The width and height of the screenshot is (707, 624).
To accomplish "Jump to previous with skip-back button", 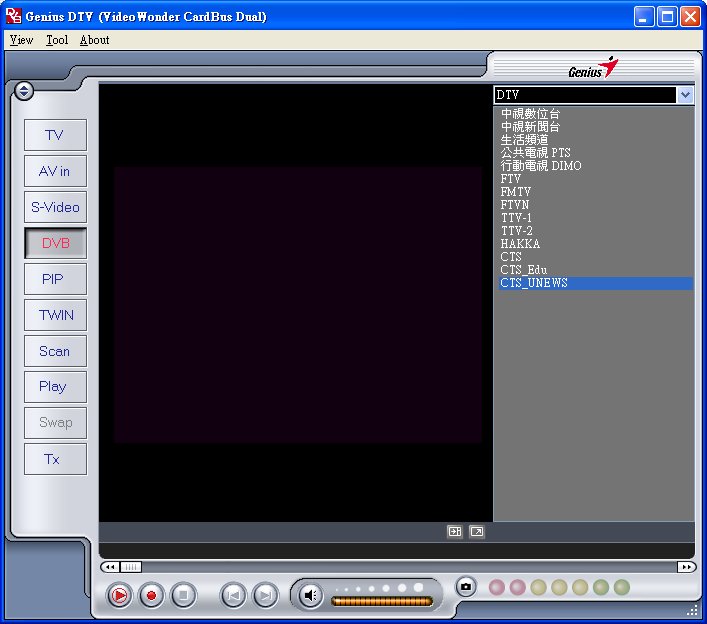I will pos(233,596).
